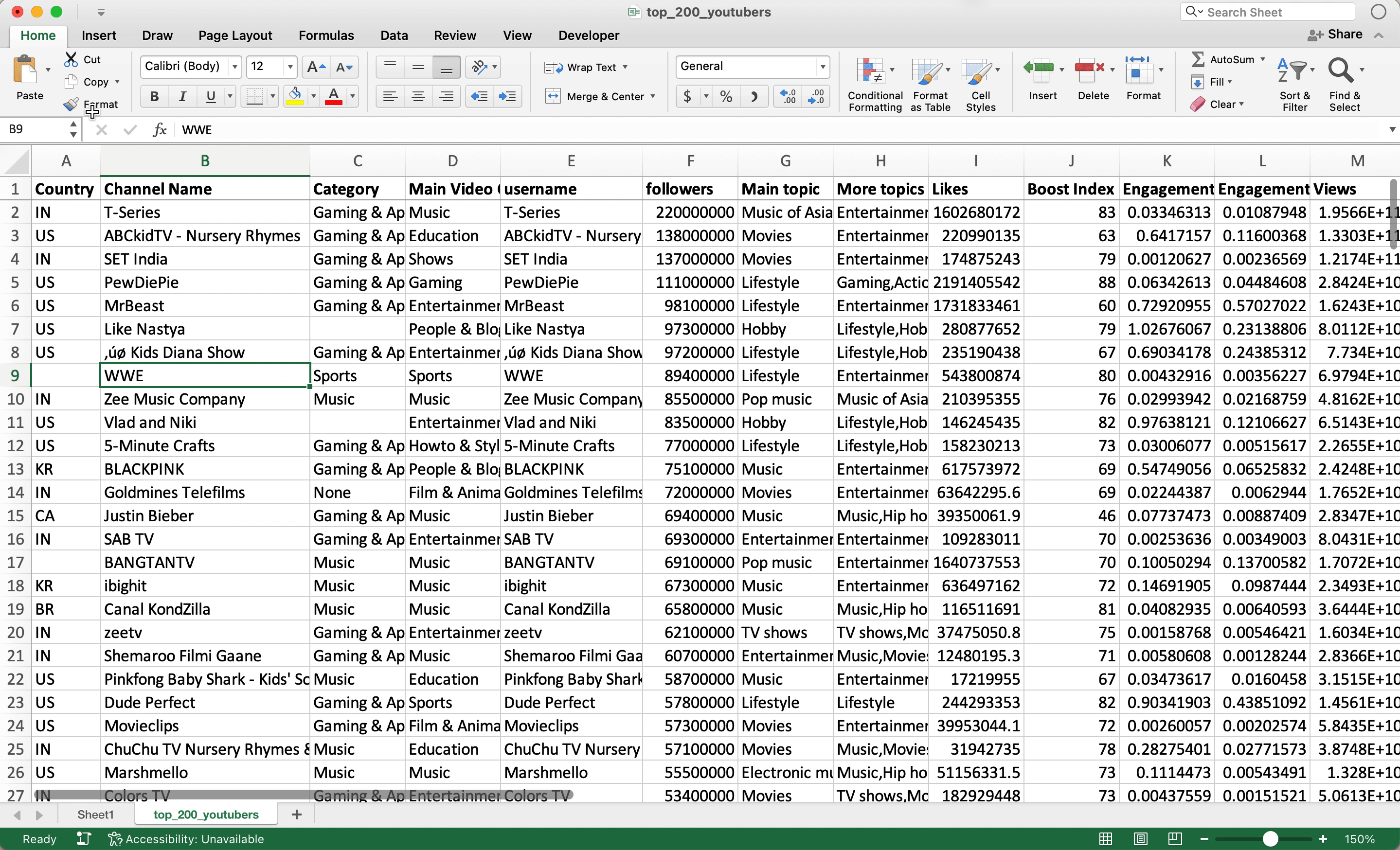Image resolution: width=1400 pixels, height=850 pixels.
Task: Increase font size with A-up icon
Action: click(316, 67)
